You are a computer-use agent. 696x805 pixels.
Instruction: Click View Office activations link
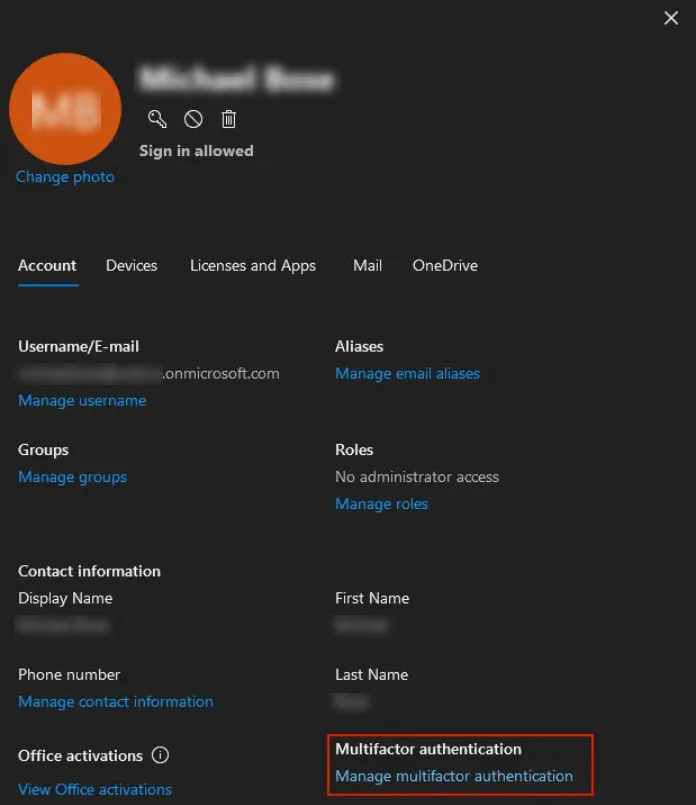point(95,789)
